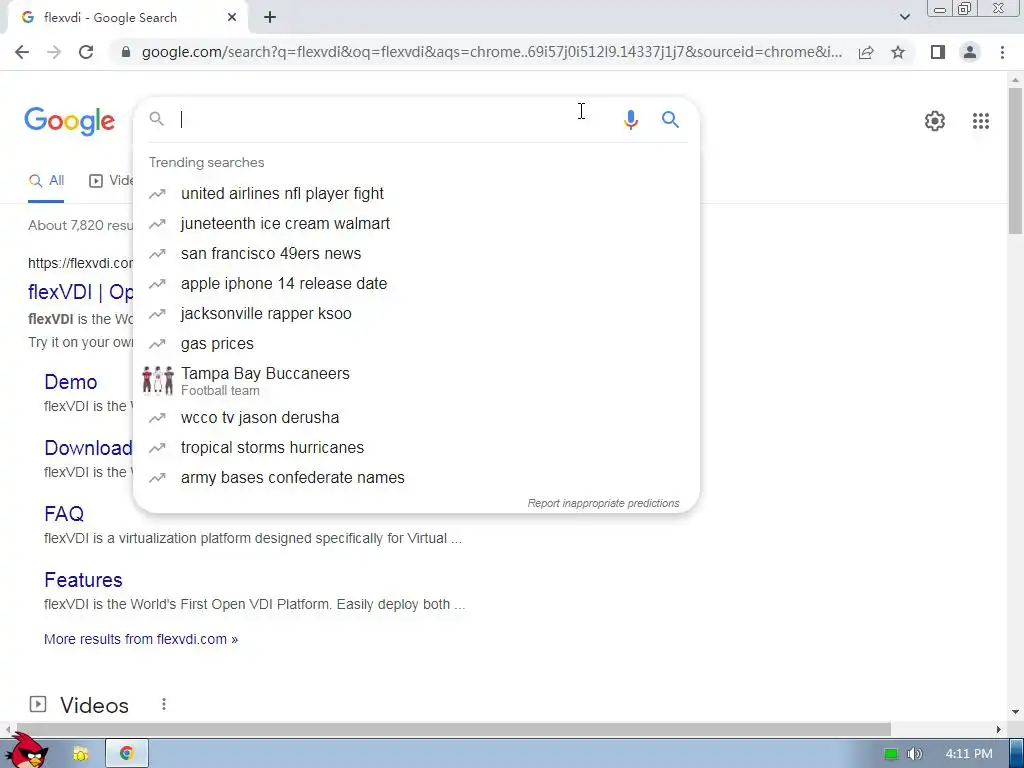Select the address bar URL
The width and height of the screenshot is (1024, 768).
point(491,52)
